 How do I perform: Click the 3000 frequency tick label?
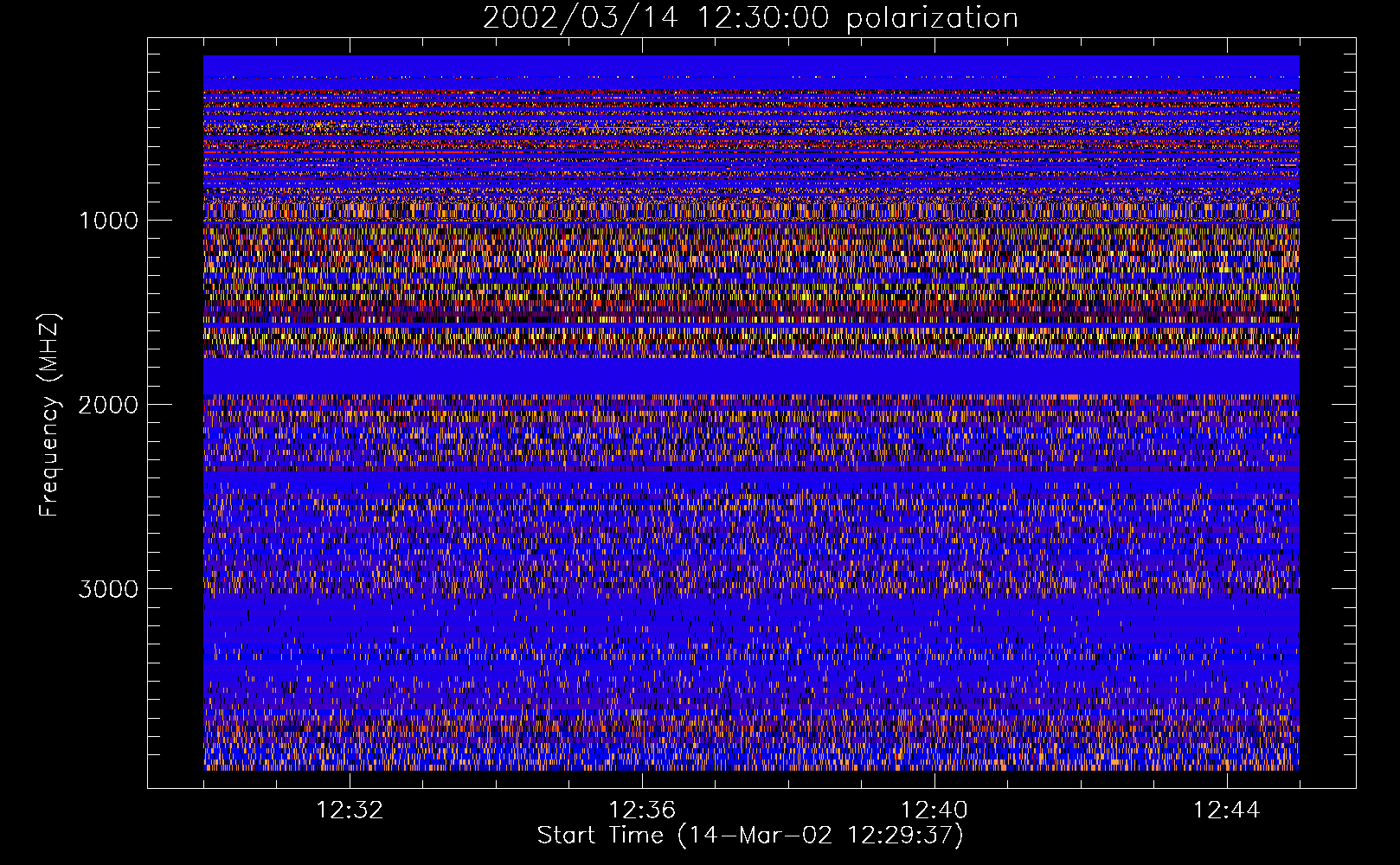tap(108, 589)
